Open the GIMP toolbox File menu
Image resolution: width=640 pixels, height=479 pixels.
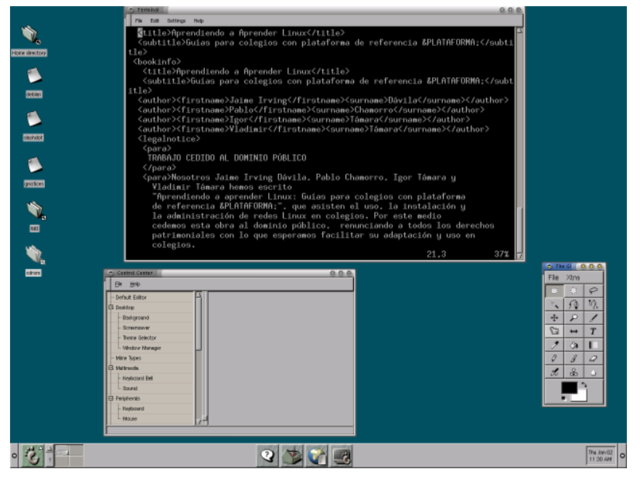tap(553, 277)
